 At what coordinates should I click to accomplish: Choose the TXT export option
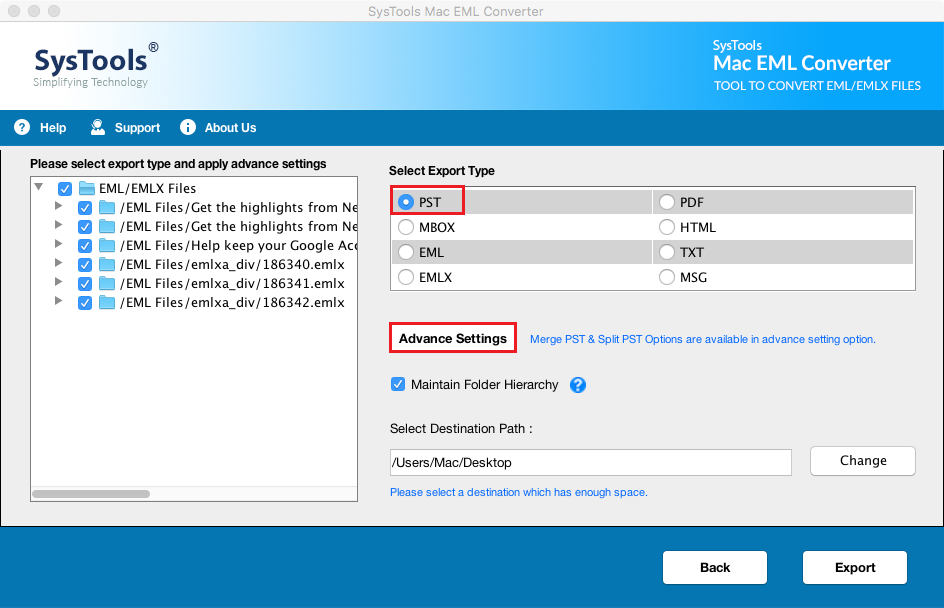click(x=666, y=252)
